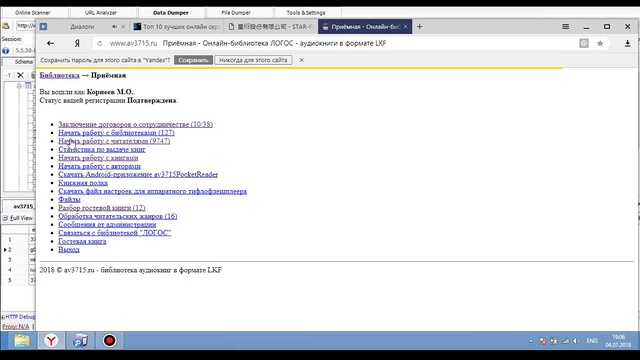The height and width of the screenshot is (360, 640).
Task: Show hidden system tray icons
Action: [531, 341]
